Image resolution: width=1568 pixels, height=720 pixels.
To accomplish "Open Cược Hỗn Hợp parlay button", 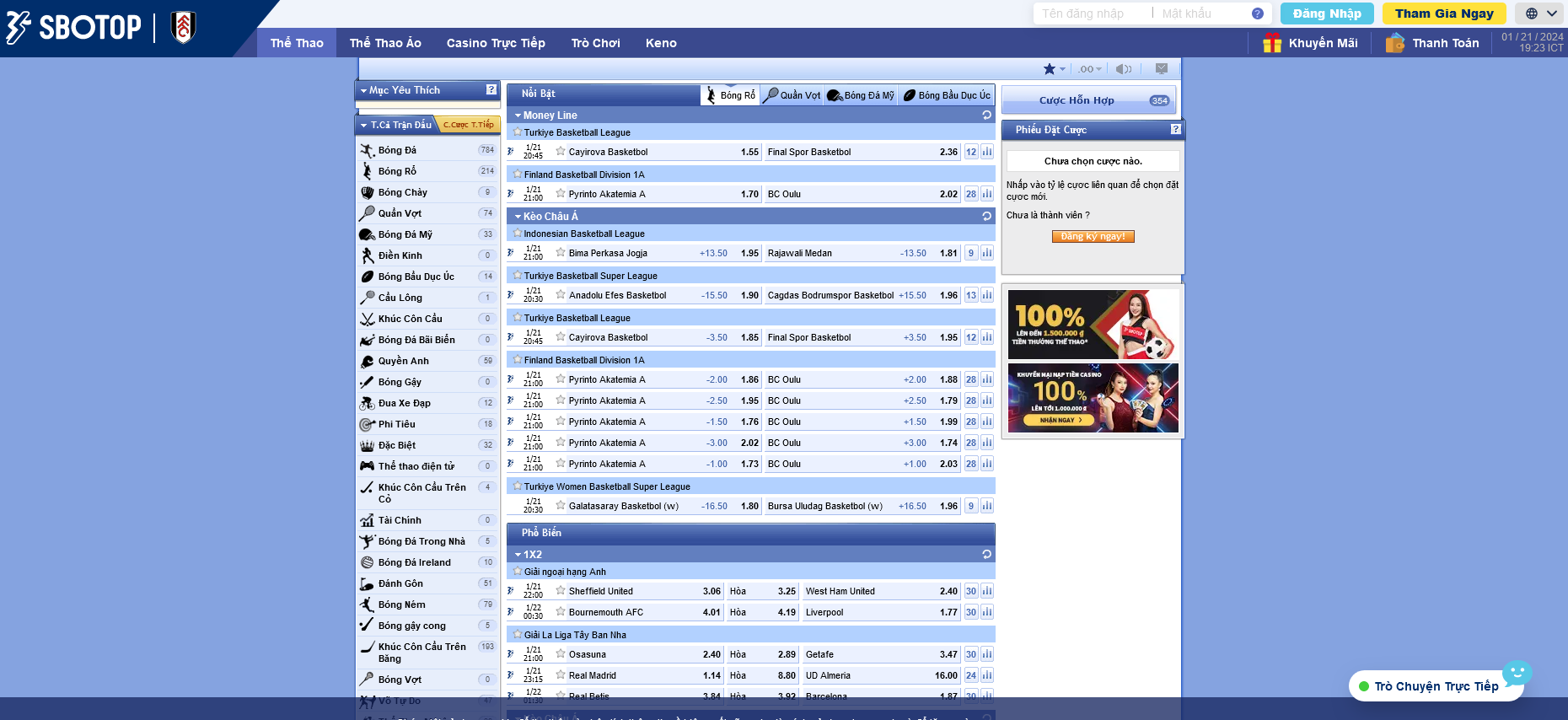I will point(1088,100).
